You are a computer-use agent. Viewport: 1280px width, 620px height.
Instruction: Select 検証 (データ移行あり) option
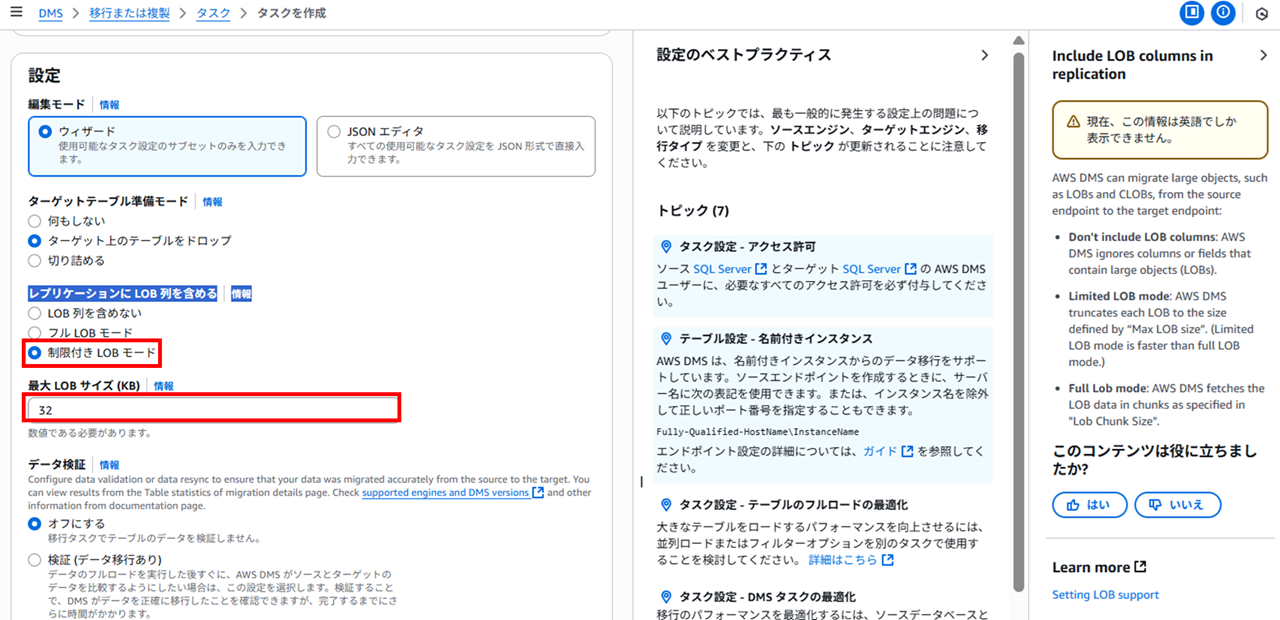point(35,560)
